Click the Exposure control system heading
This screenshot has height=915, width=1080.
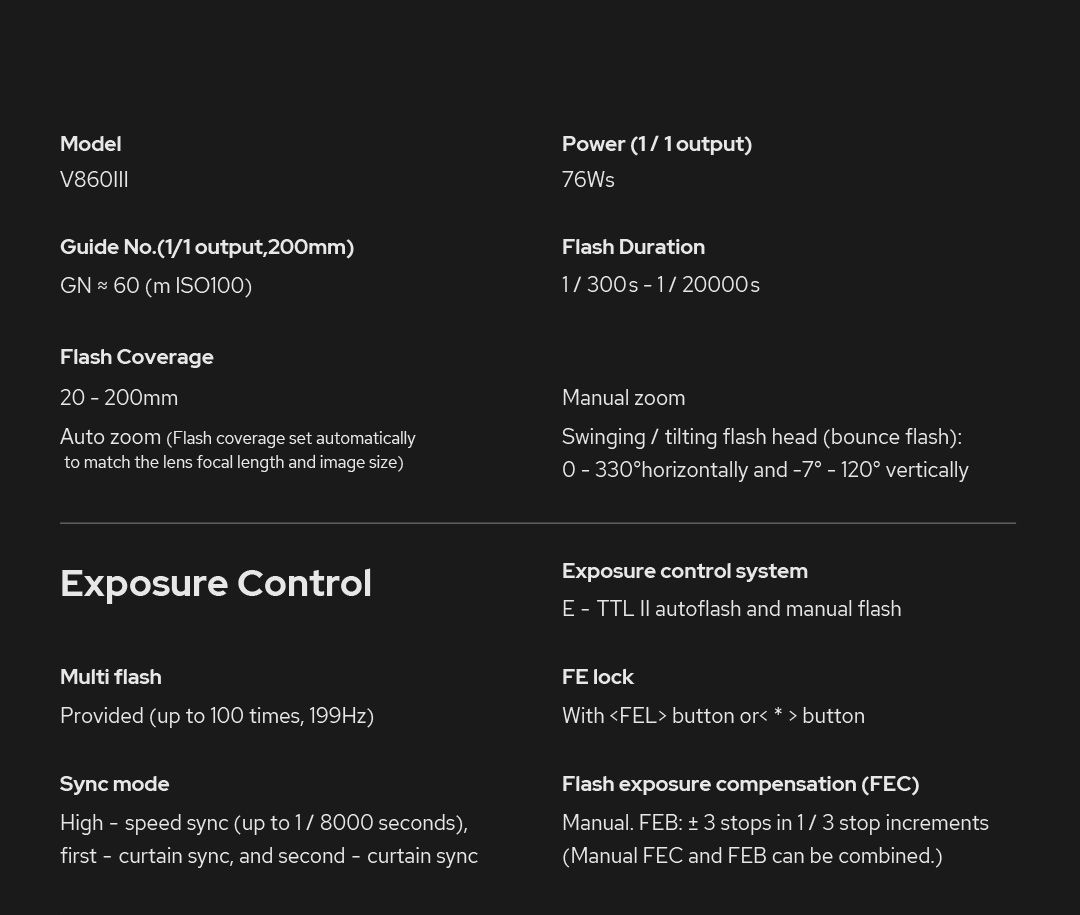(684, 571)
